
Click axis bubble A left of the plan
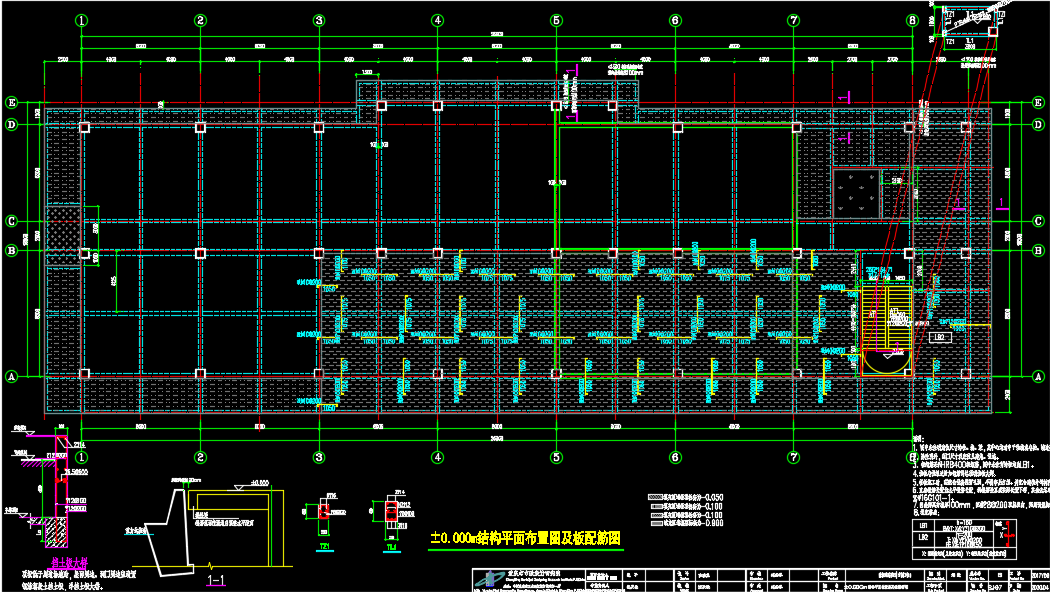[11, 377]
